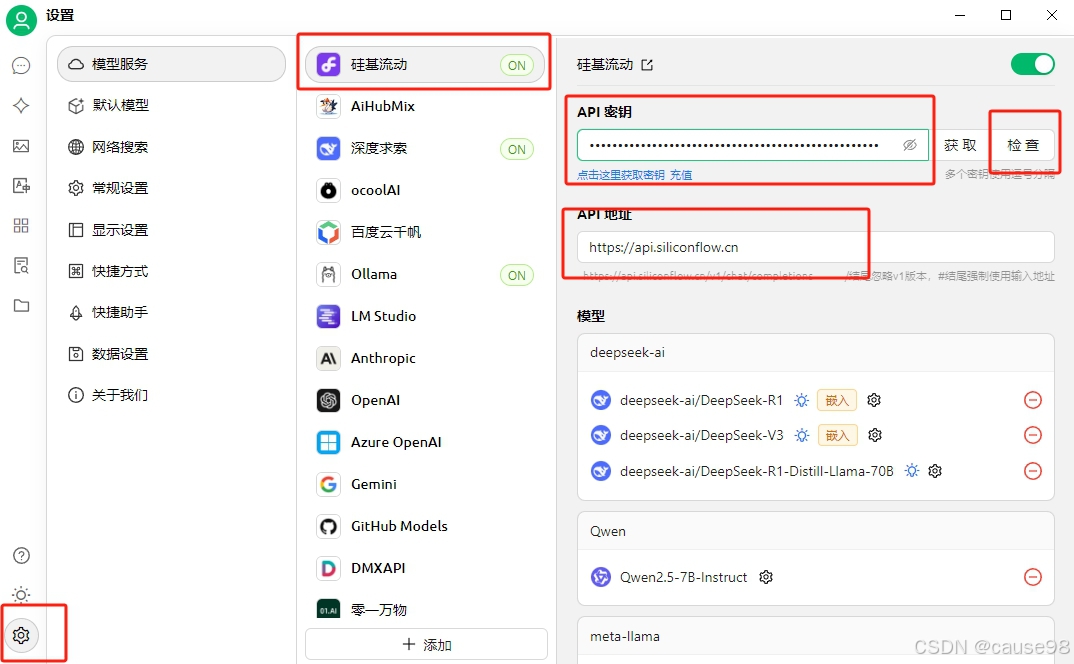Open the knowledge base sidebar icon
Image resolution: width=1074 pixels, height=664 pixels.
point(21,265)
